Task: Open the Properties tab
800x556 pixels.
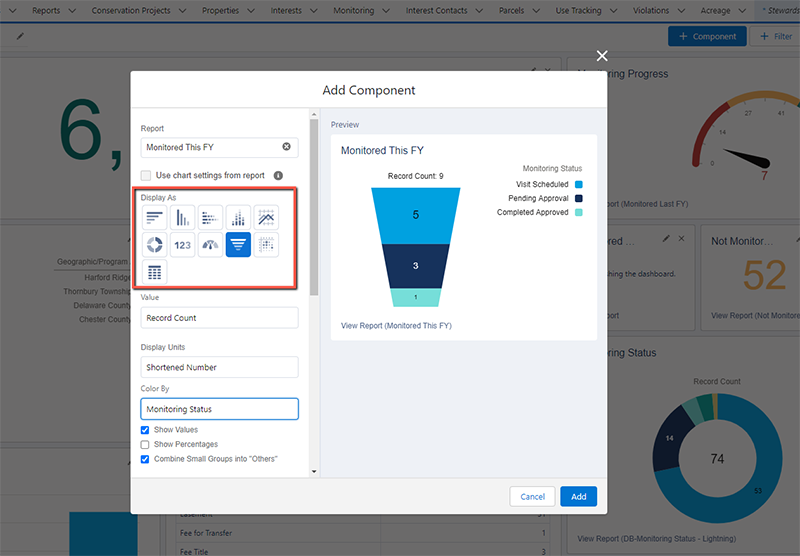Action: pyautogui.click(x=220, y=11)
